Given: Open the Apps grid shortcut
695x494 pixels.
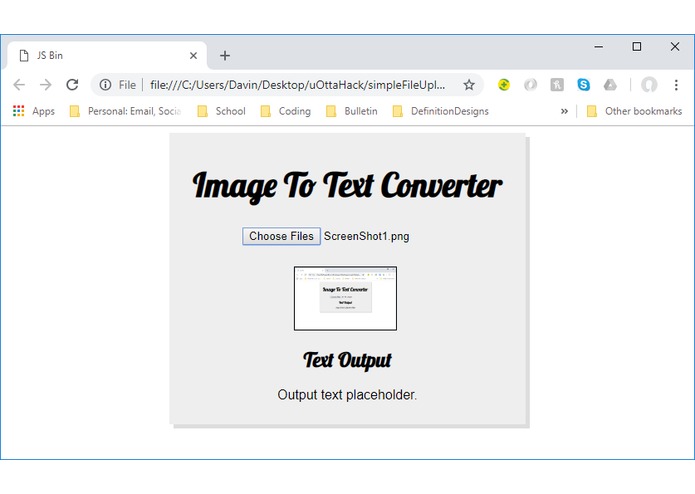Looking at the screenshot, I should [x=34, y=111].
